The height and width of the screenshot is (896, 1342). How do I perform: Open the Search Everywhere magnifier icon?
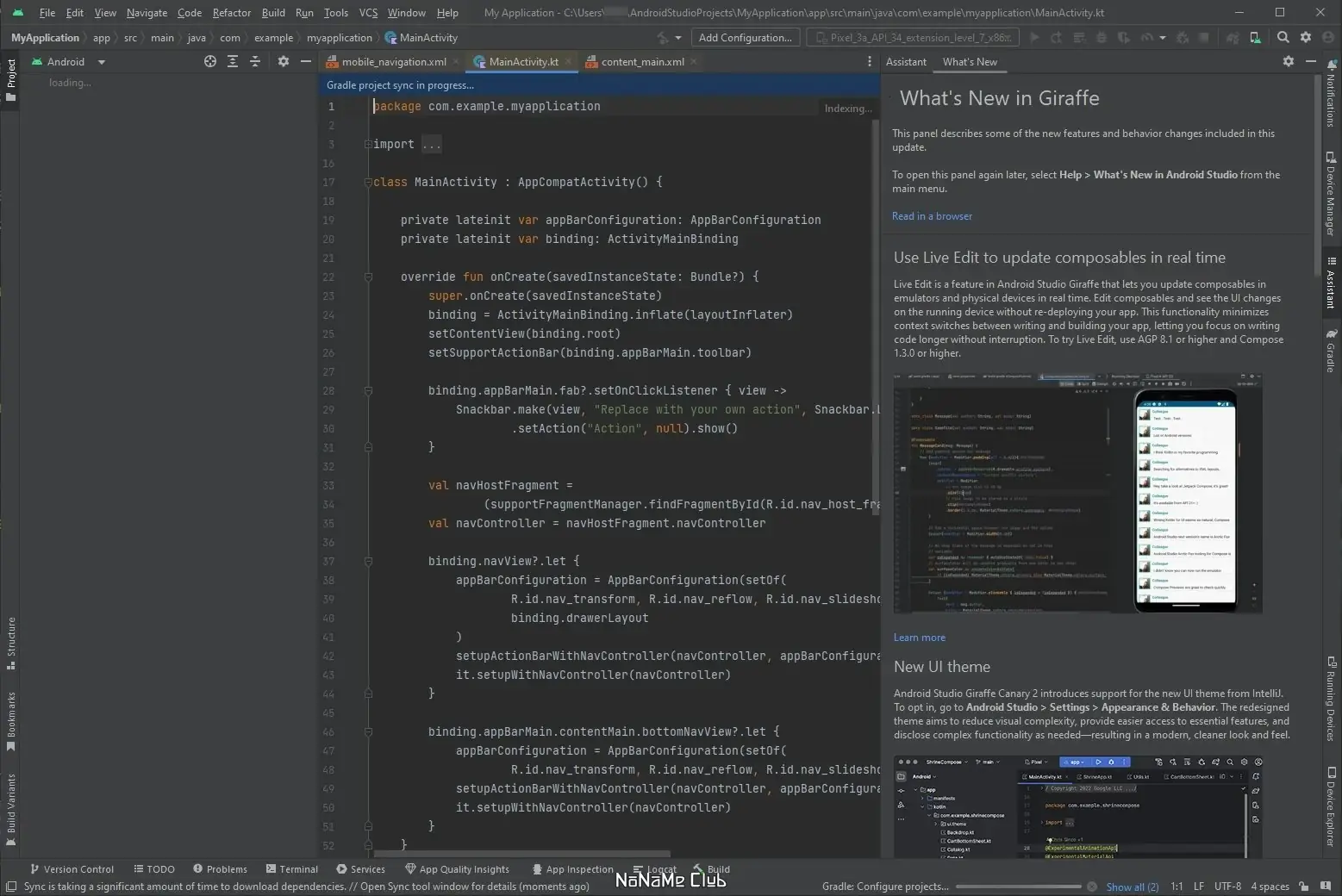(1283, 37)
